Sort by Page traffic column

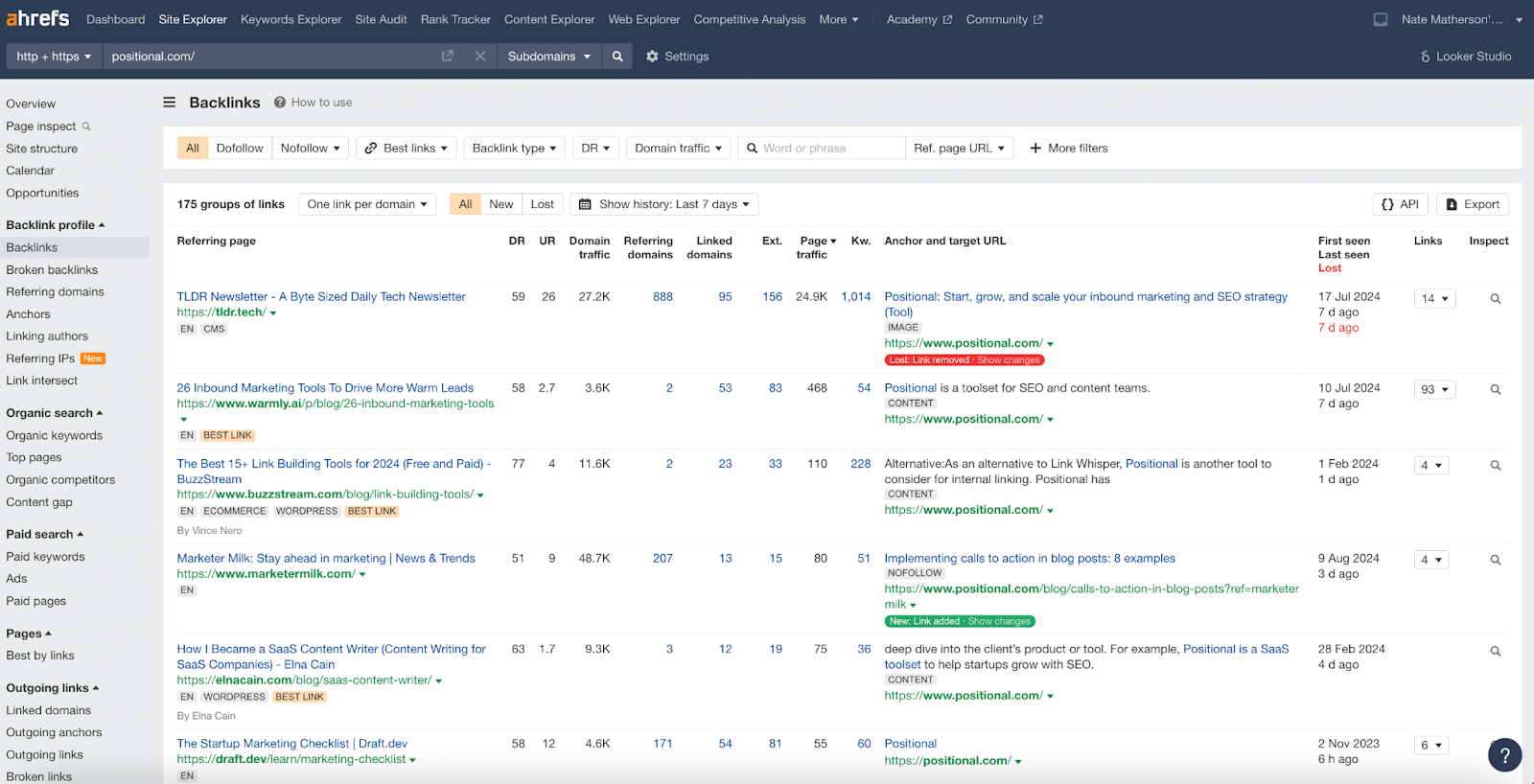(815, 247)
